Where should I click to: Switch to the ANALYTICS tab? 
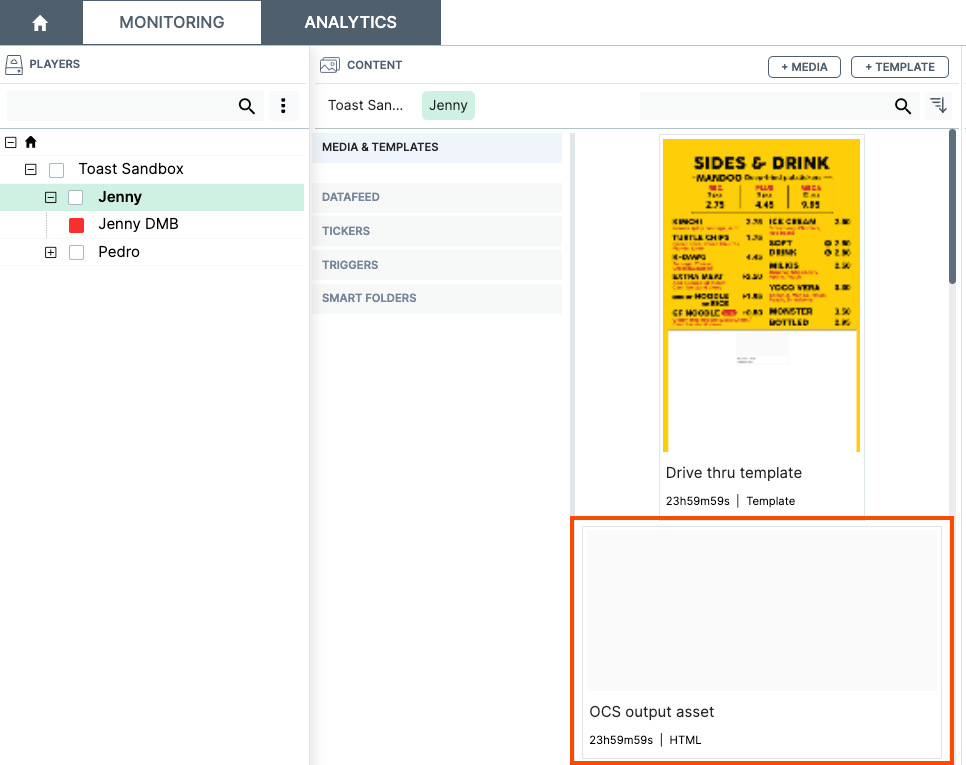pos(350,22)
